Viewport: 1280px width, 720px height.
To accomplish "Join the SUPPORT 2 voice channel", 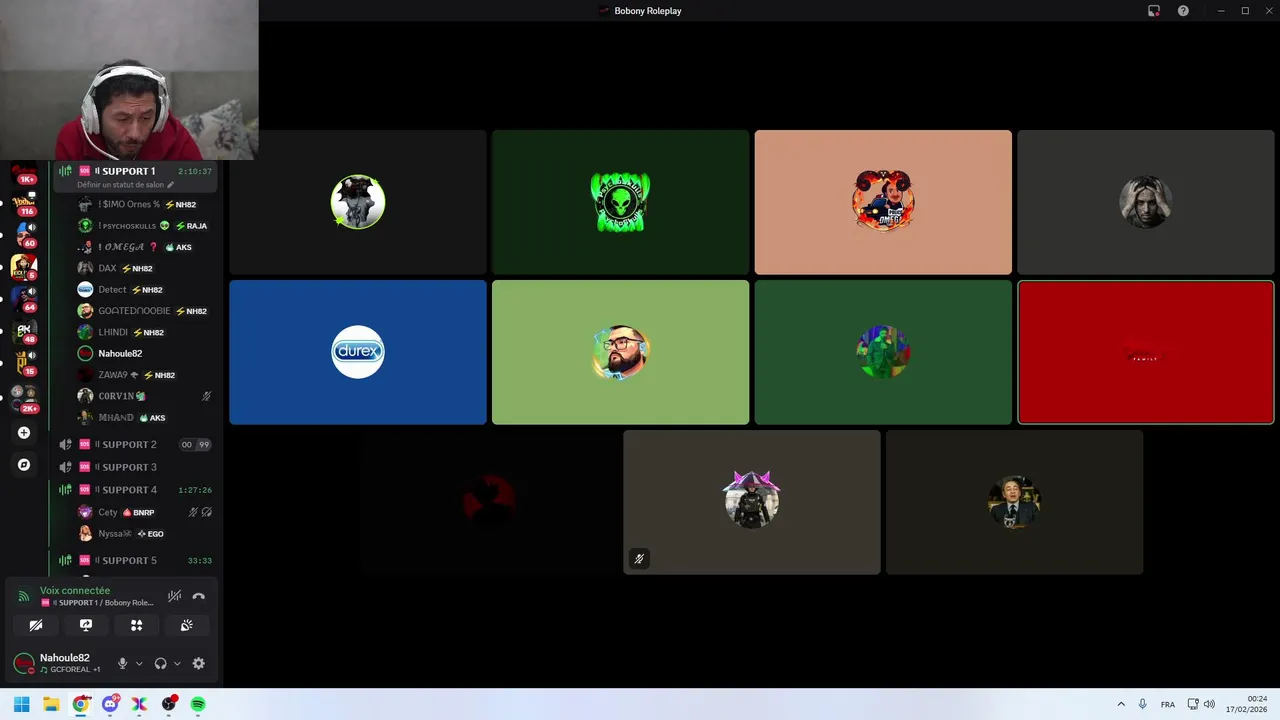I will pos(135,444).
